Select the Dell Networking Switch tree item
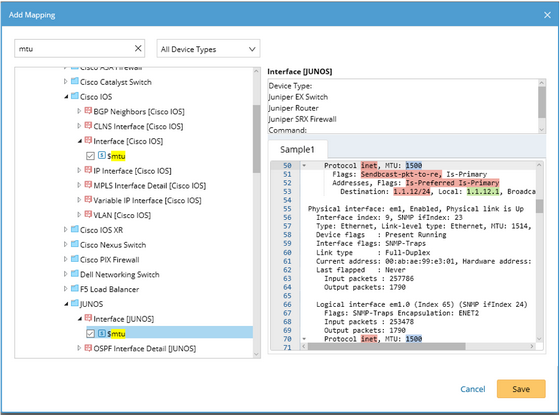This screenshot has width=560, height=415. tap(120, 274)
